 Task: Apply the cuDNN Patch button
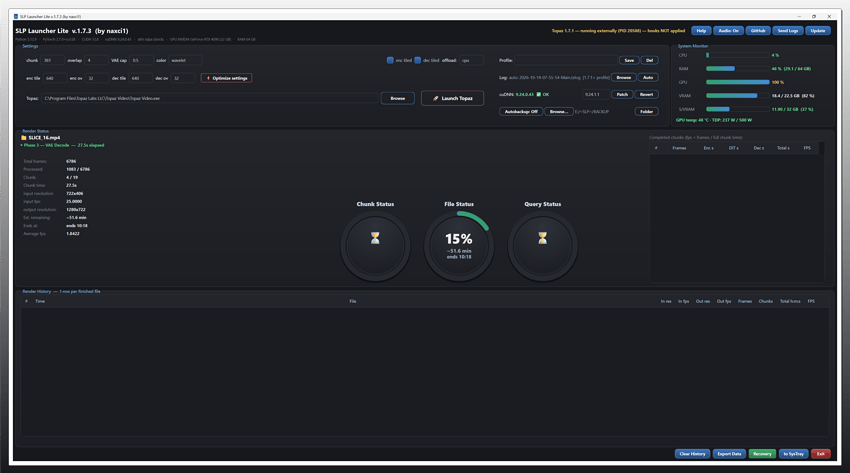622,94
